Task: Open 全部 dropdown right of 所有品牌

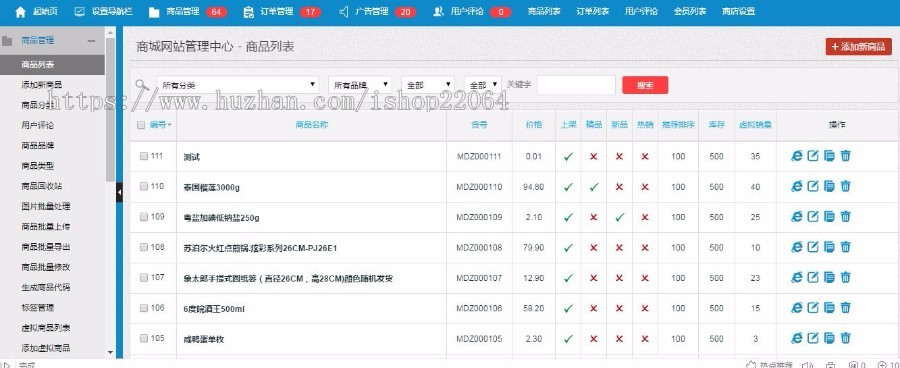Action: pyautogui.click(x=428, y=85)
